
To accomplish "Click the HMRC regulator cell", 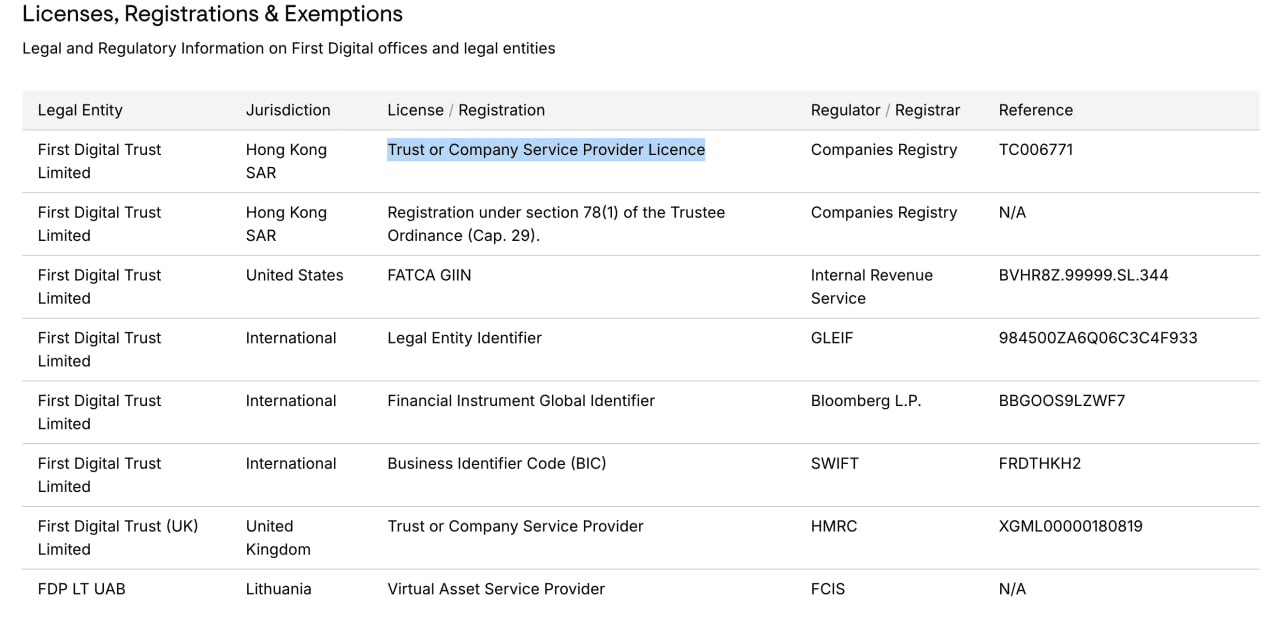I will click(834, 526).
